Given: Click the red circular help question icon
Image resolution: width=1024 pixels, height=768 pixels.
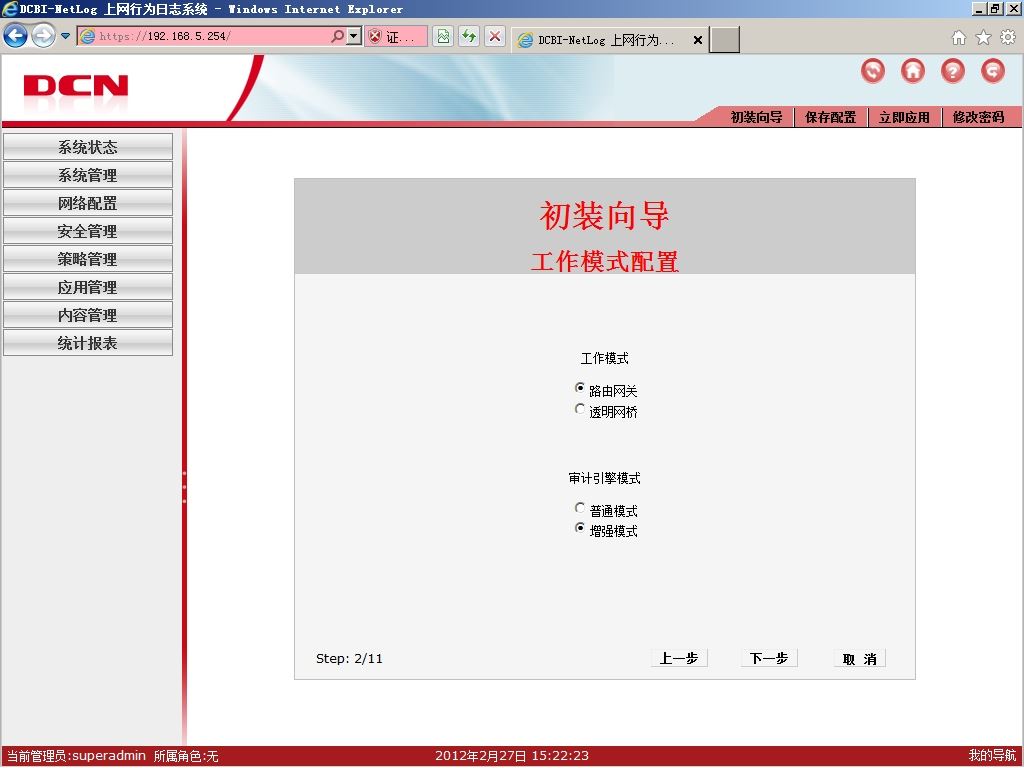Looking at the screenshot, I should pyautogui.click(x=953, y=71).
